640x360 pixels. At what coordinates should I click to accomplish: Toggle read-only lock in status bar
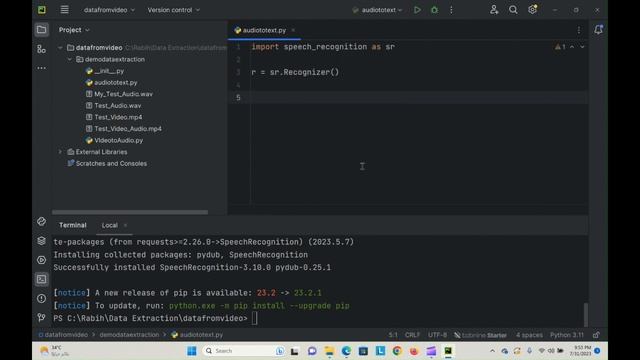click(x=596, y=335)
